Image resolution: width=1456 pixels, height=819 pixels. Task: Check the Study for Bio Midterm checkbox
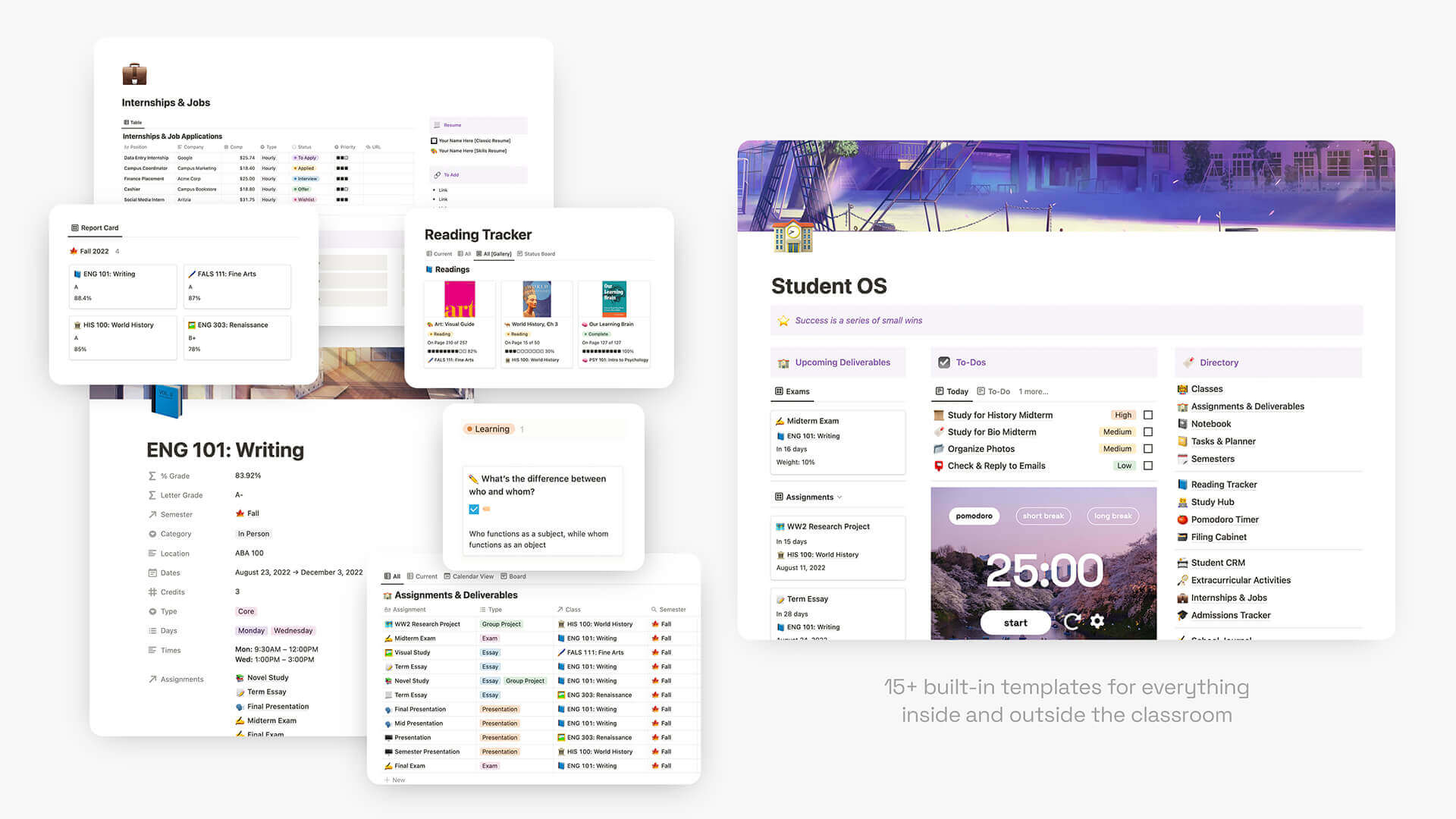click(1148, 432)
